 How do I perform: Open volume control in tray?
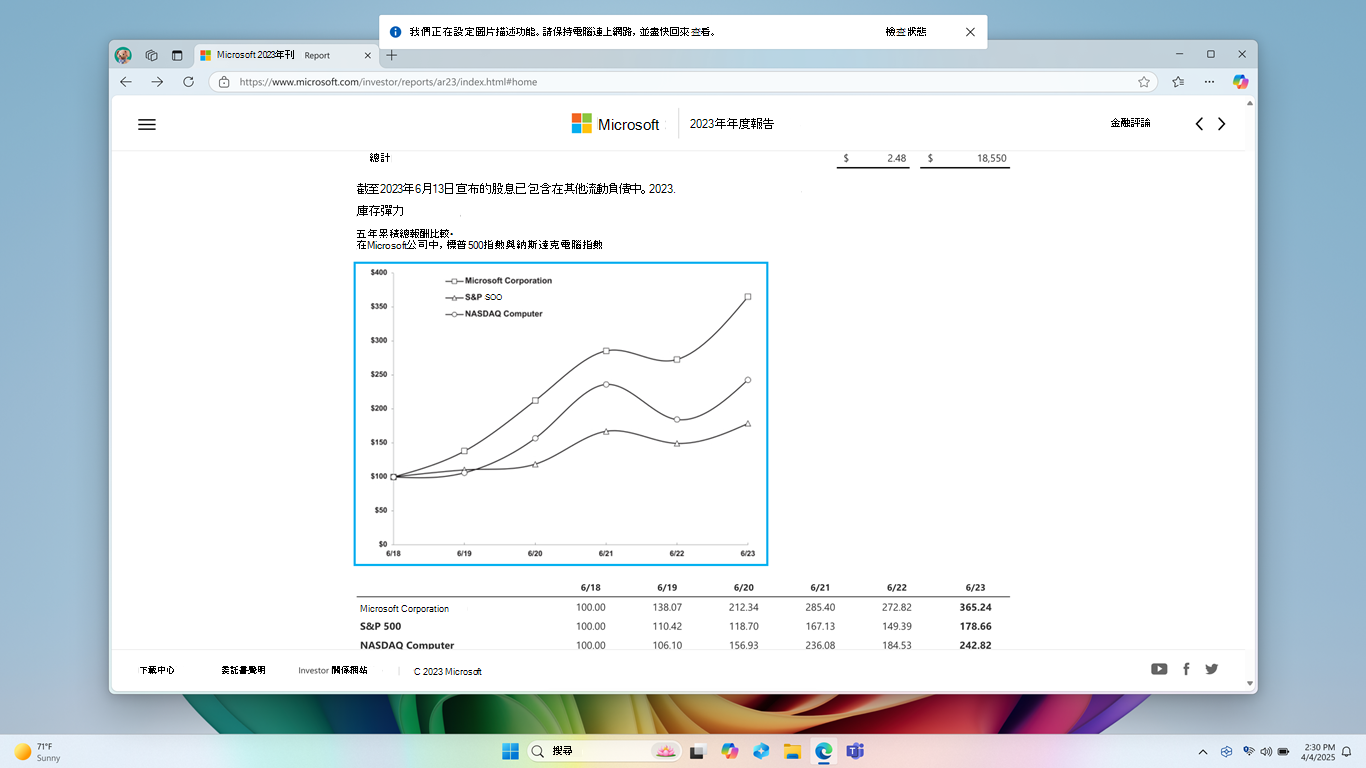coord(1266,751)
